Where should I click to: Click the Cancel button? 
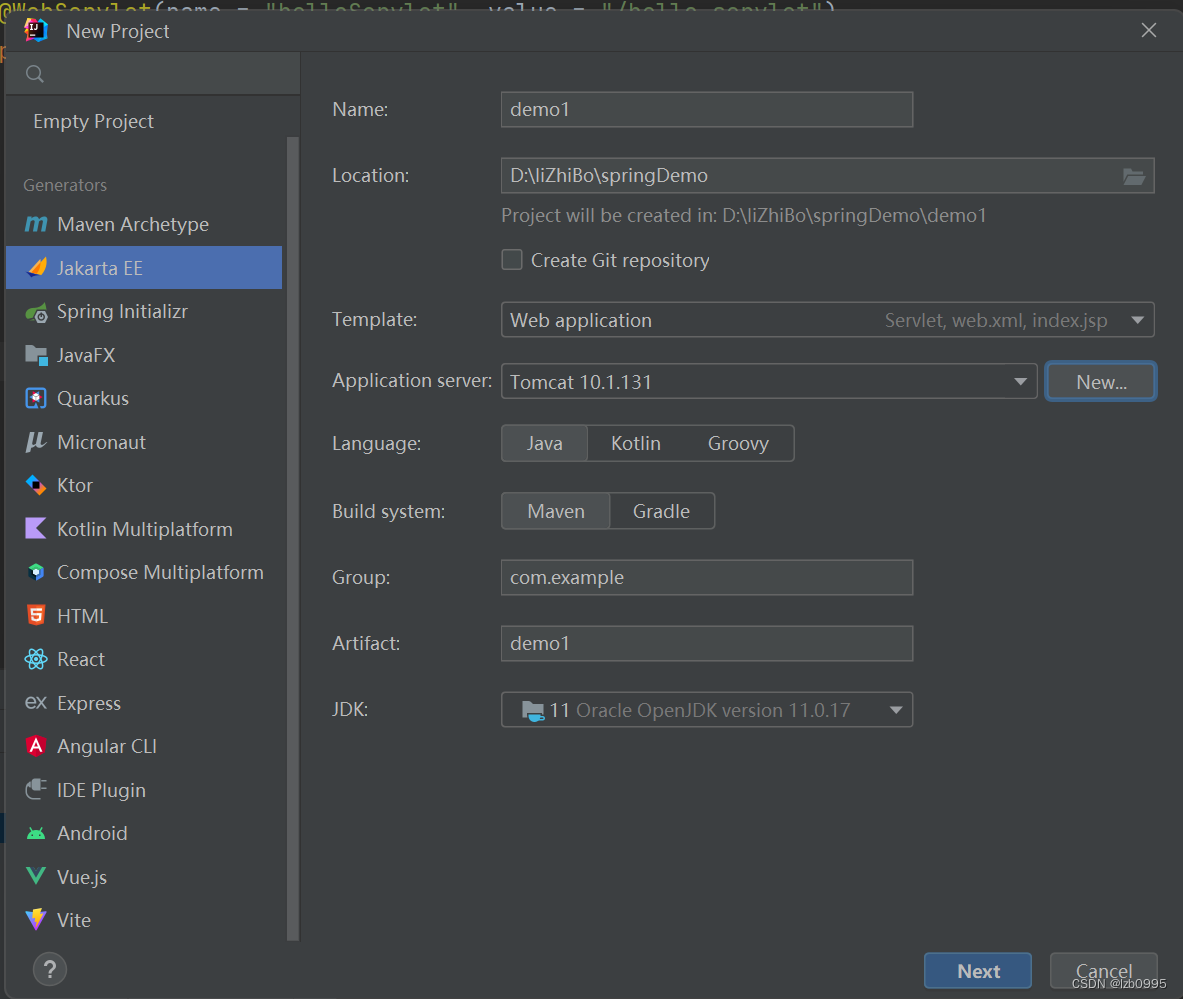tap(1104, 971)
